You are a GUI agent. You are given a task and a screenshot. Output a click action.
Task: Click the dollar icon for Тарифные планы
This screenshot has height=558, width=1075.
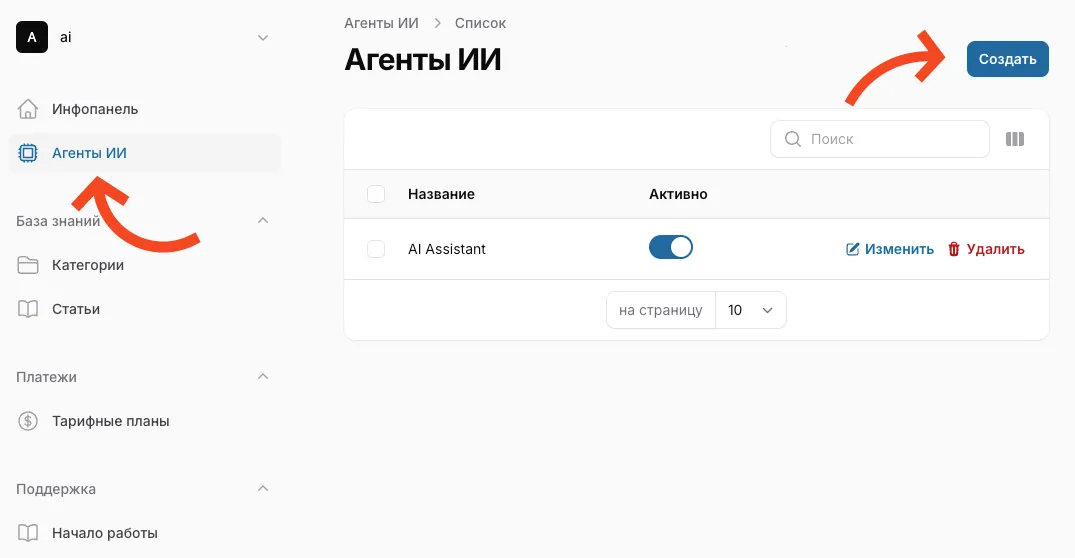tap(28, 421)
